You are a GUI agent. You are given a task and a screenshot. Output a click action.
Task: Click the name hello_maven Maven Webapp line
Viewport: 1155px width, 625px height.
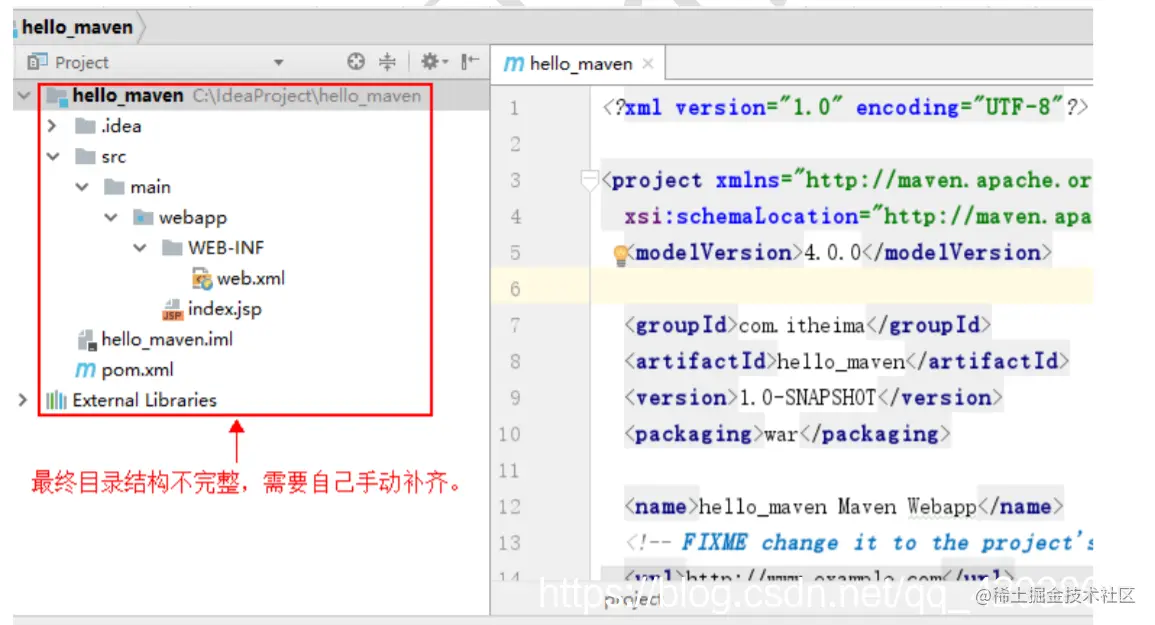tap(844, 507)
